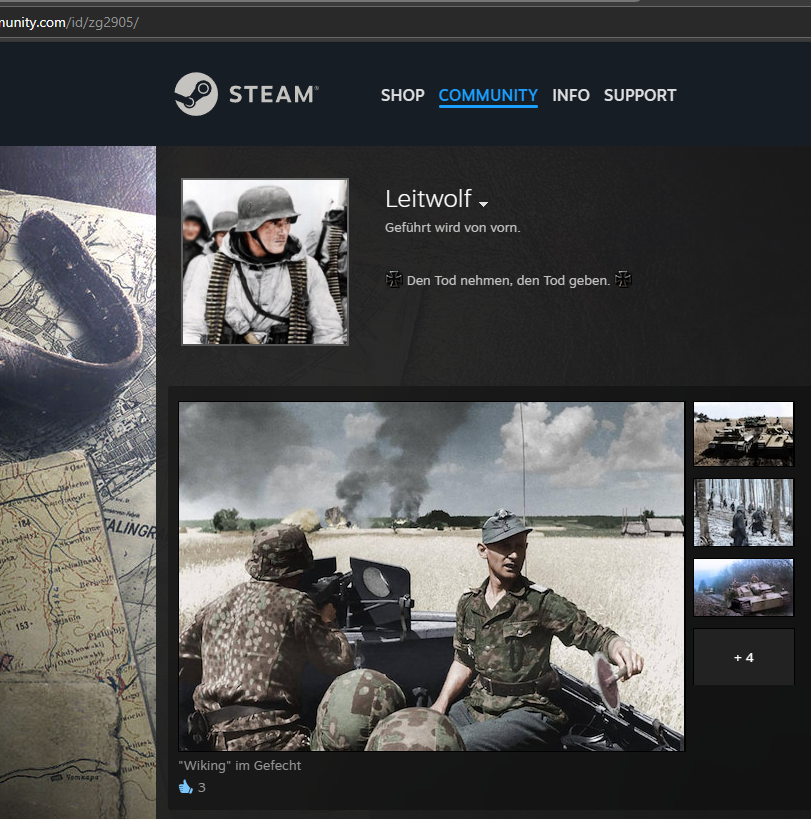Open the large featured screenshot of soldiers
811x819 pixels.
pos(431,576)
